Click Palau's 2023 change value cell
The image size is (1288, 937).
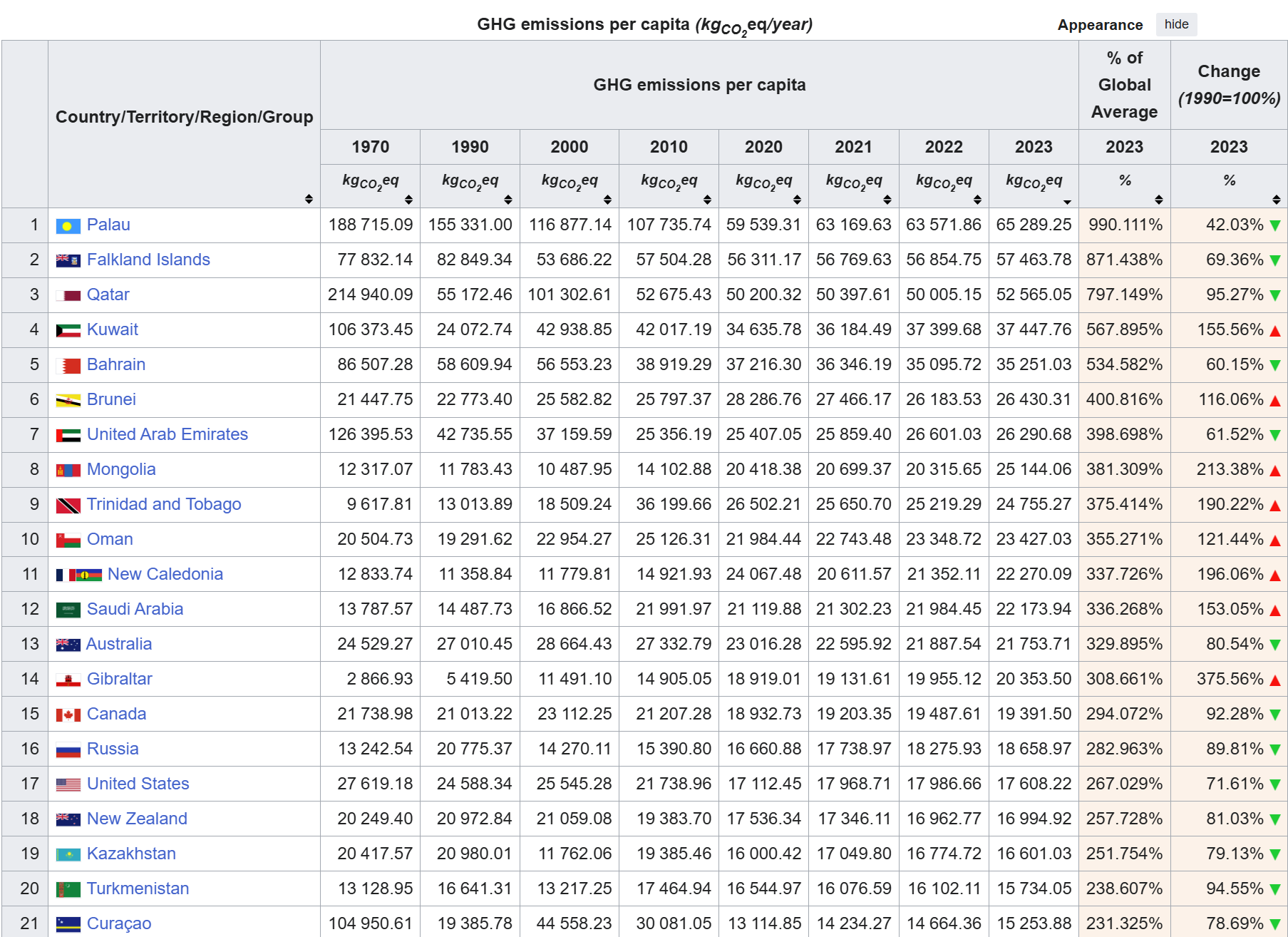(1228, 225)
